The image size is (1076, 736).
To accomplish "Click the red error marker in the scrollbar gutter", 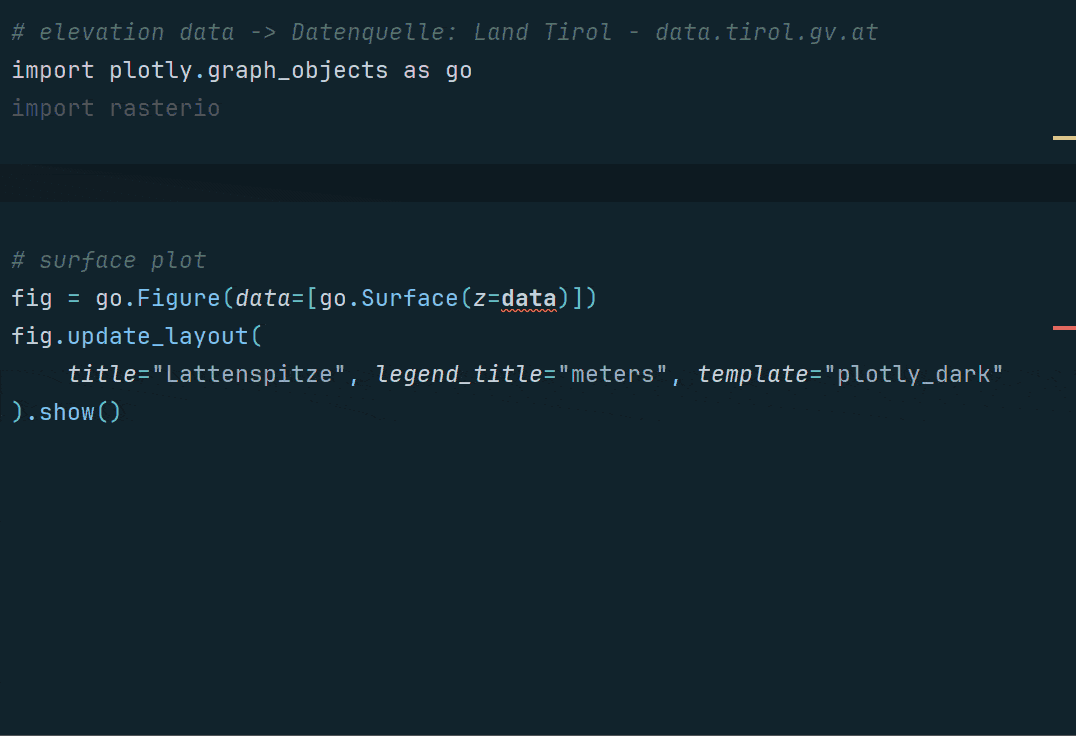I will click(1064, 328).
